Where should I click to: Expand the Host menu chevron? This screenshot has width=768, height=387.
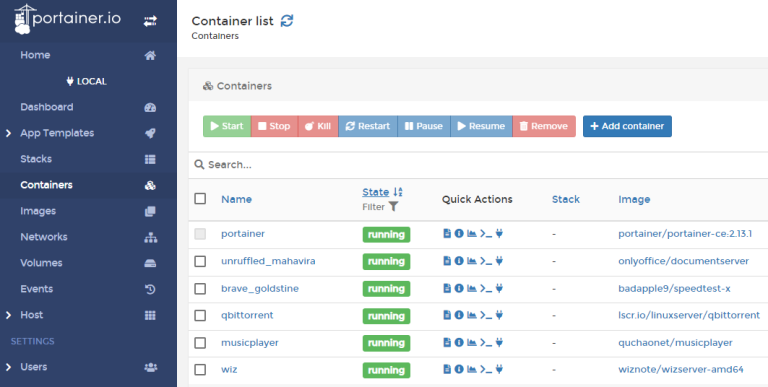coord(8,315)
